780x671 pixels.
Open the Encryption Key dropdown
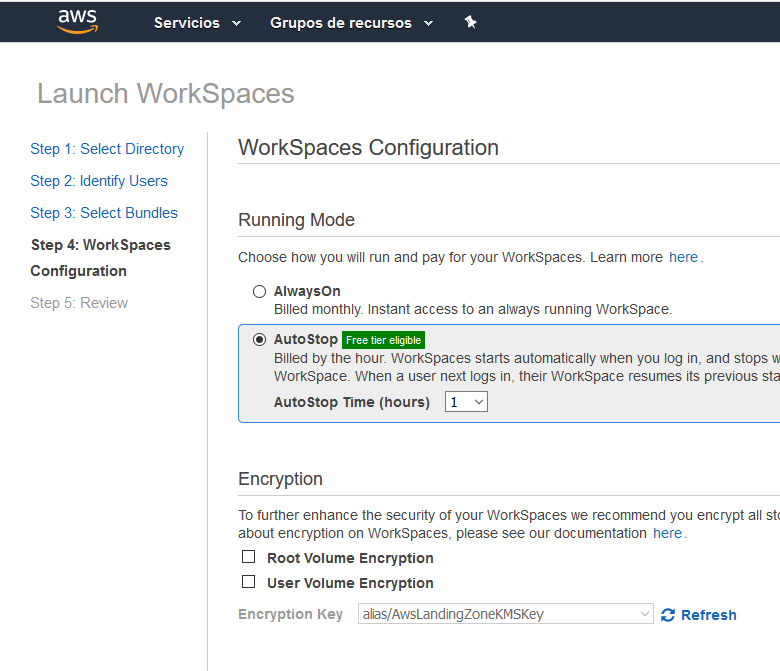point(505,614)
